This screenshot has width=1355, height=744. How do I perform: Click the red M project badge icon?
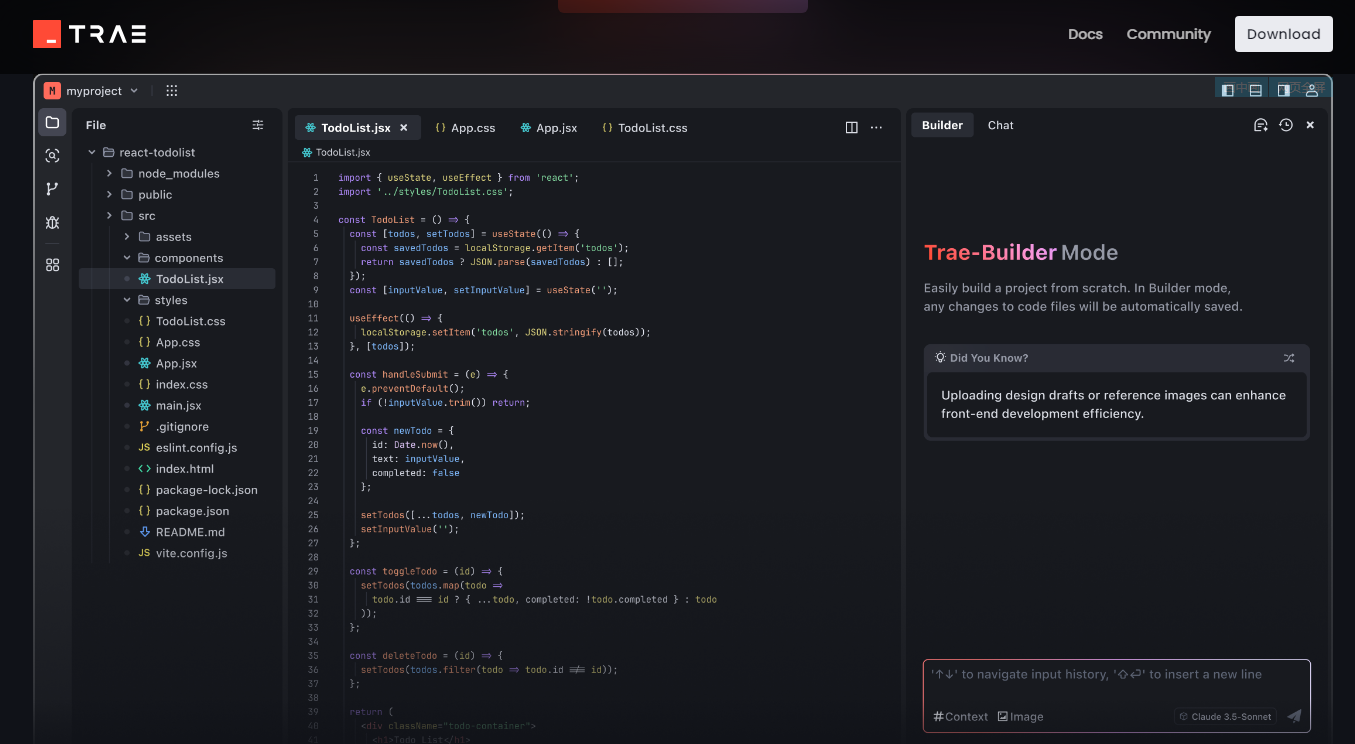pos(52,90)
